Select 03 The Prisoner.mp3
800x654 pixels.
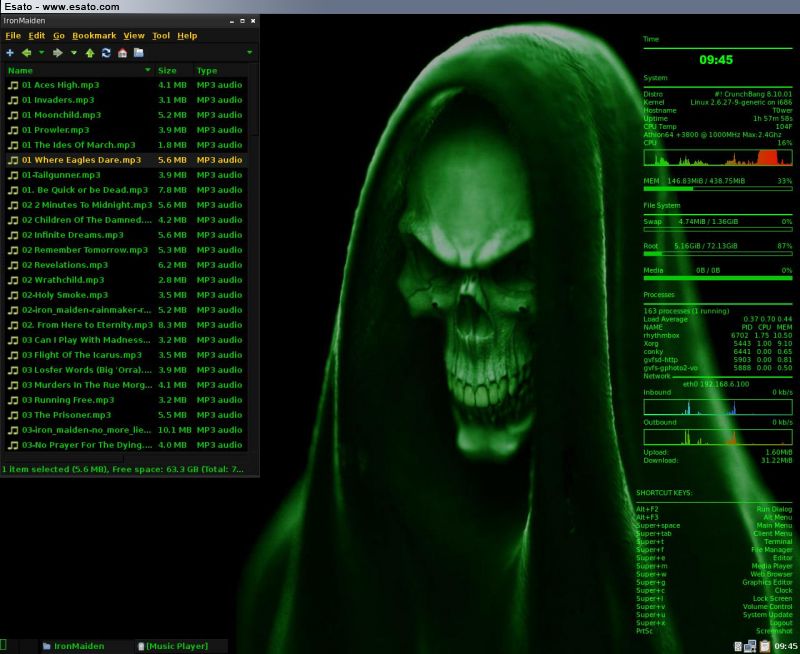(x=127, y=415)
